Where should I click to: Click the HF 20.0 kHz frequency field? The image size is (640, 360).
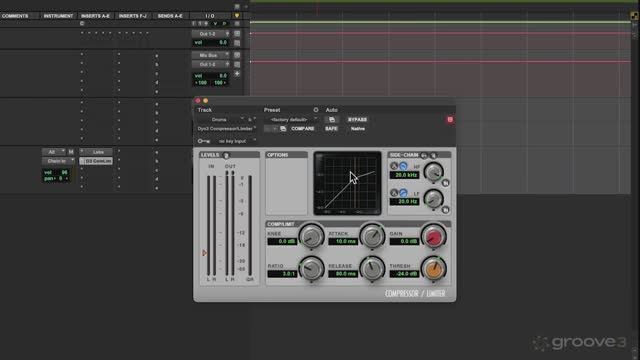pyautogui.click(x=404, y=175)
